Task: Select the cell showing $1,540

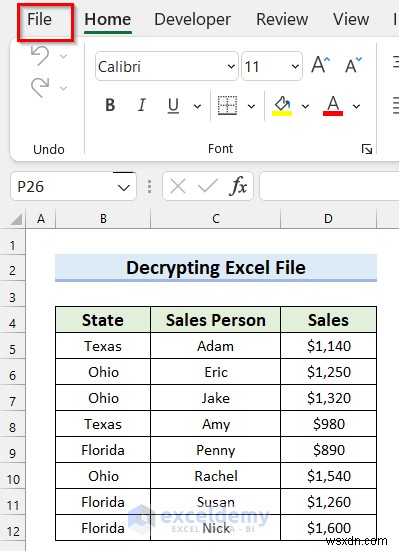Action: [328, 476]
